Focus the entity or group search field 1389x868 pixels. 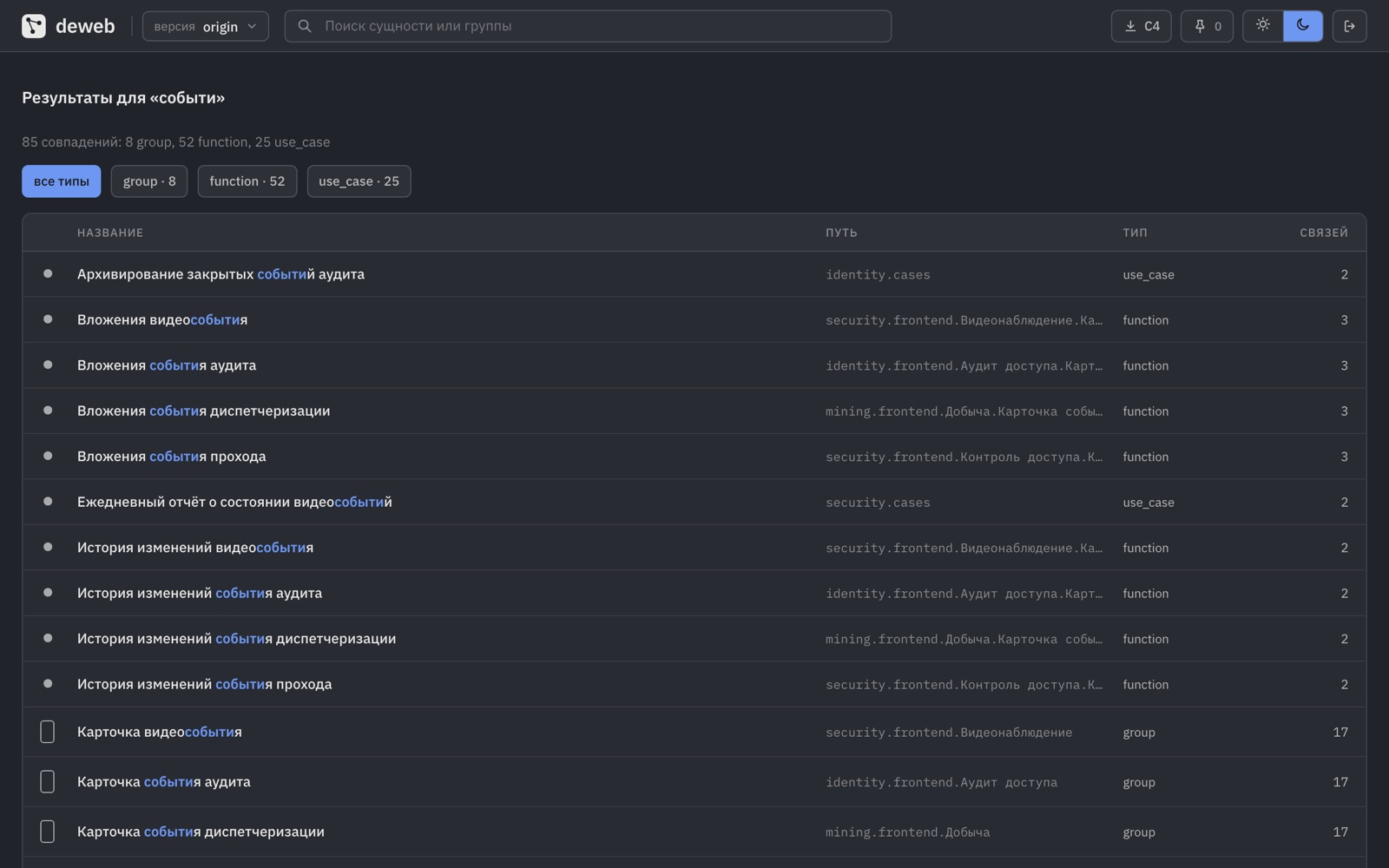pos(588,26)
